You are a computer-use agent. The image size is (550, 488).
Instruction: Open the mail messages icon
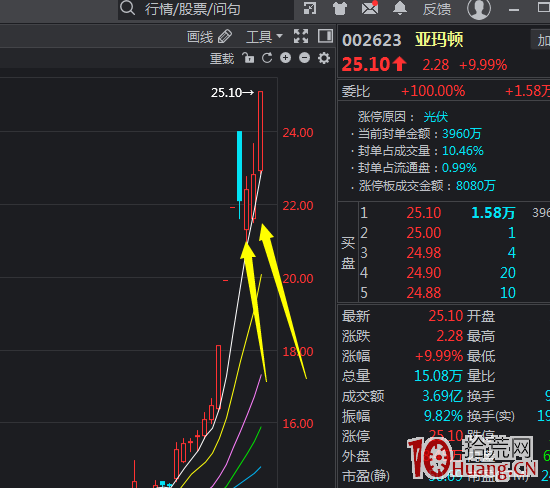tap(370, 8)
